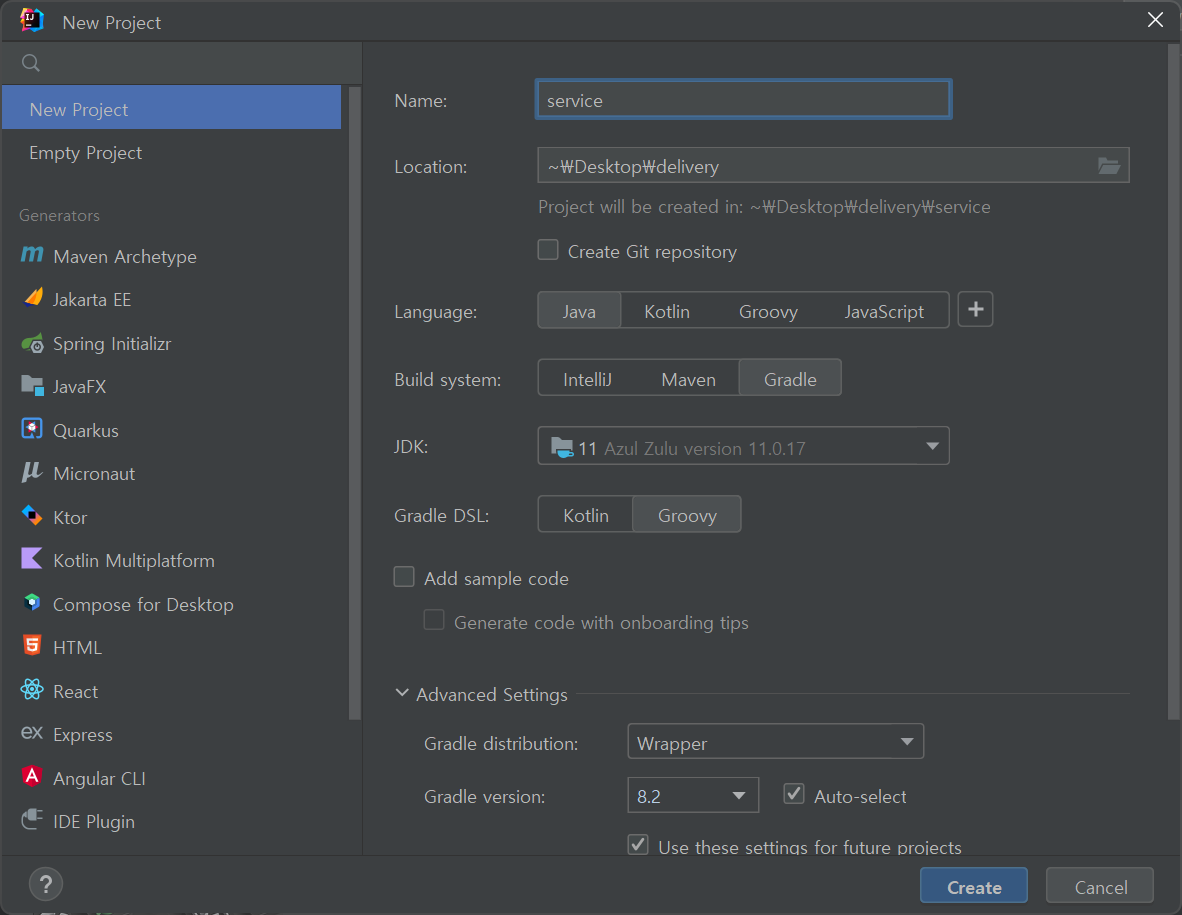Image resolution: width=1182 pixels, height=915 pixels.
Task: Choose Kotlin as the project language
Action: click(667, 311)
